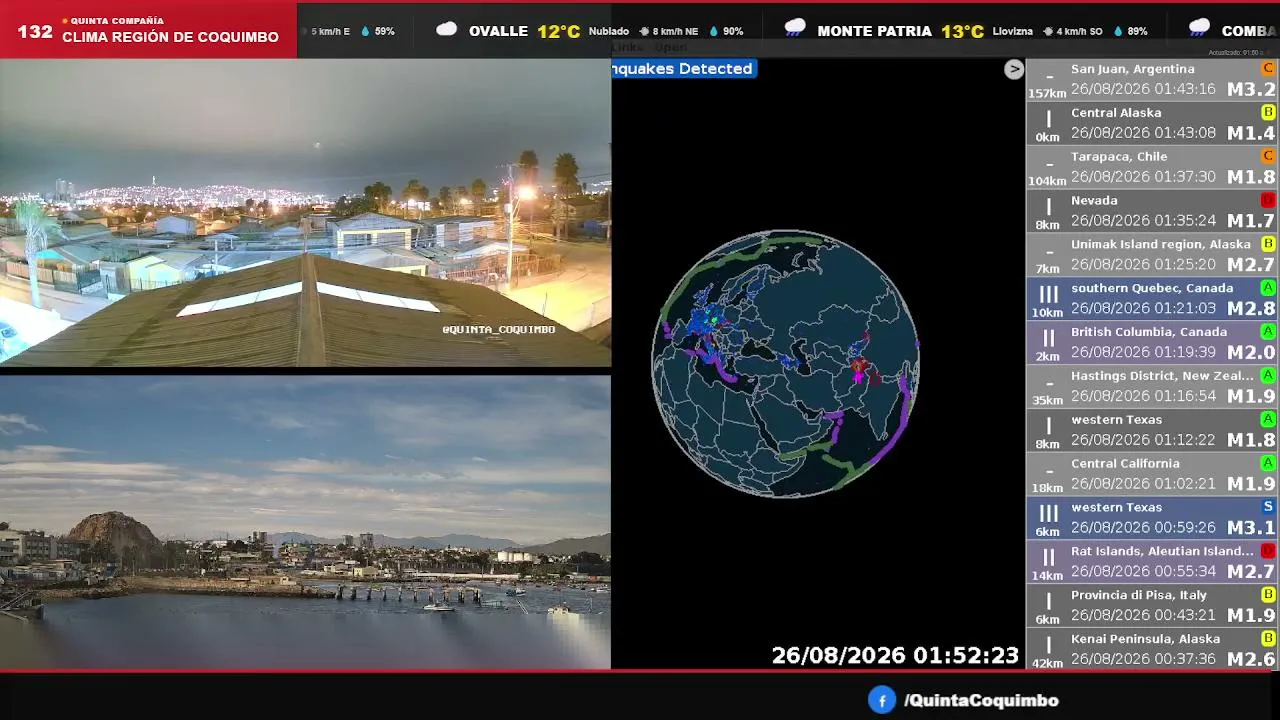Select the Tarapaca, Chile earthquake entry

coord(1152,167)
